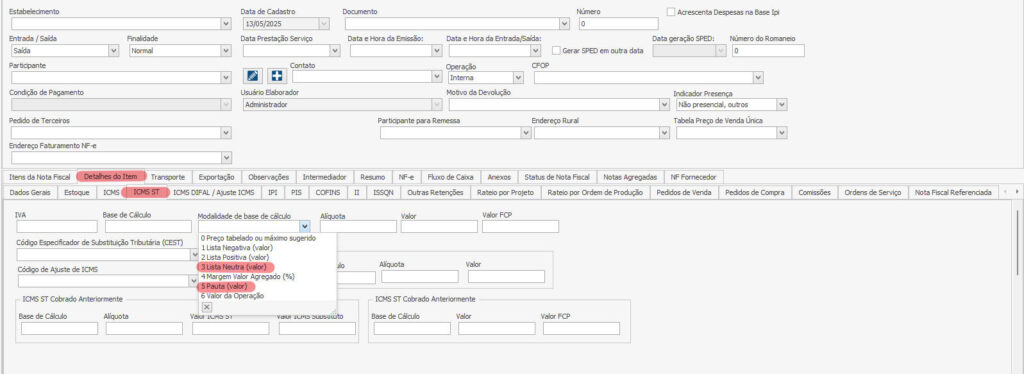Select the NF Fornecedor tab

[693, 177]
